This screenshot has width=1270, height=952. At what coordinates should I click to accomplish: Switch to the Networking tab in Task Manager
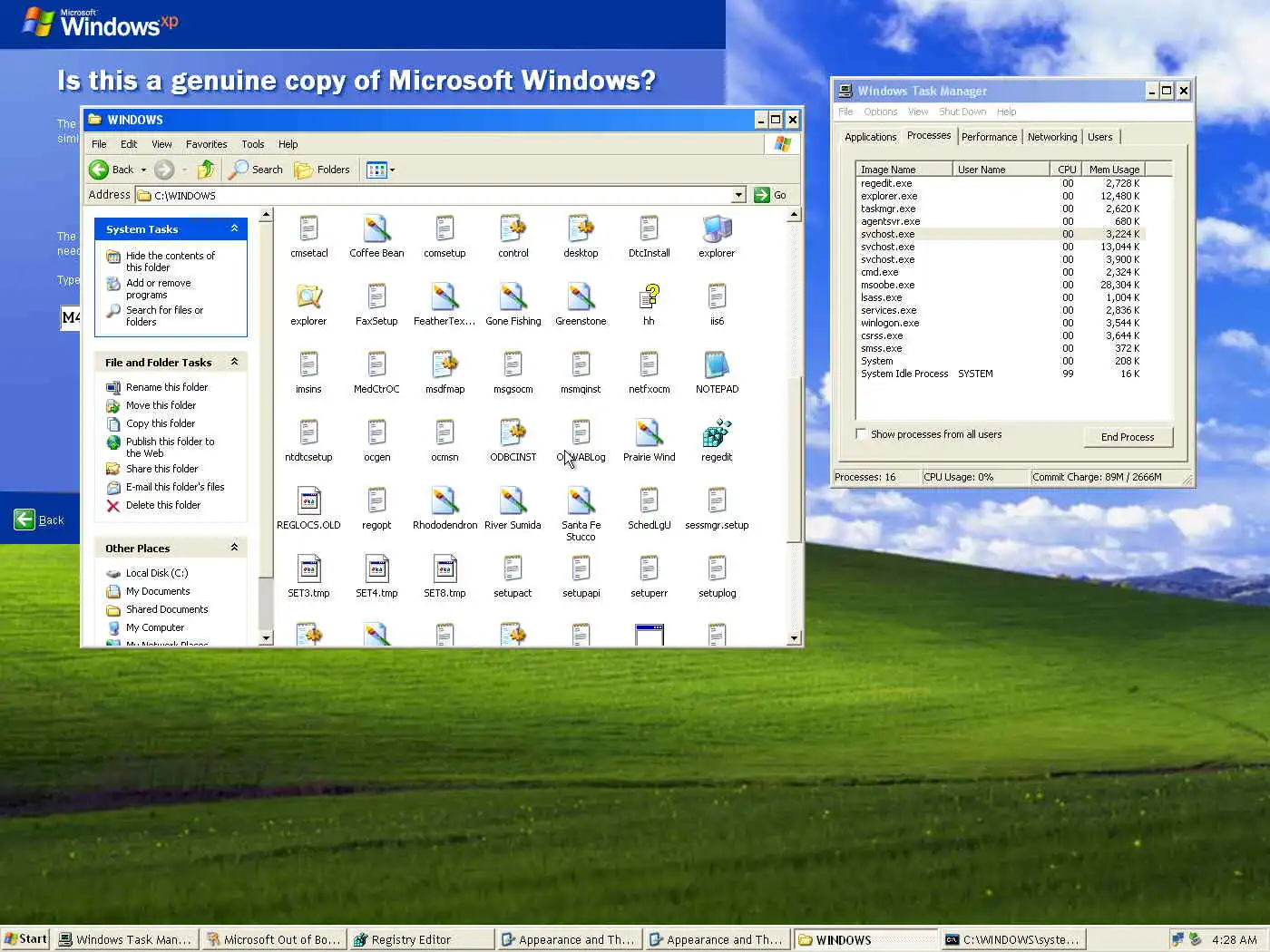pyautogui.click(x=1052, y=137)
